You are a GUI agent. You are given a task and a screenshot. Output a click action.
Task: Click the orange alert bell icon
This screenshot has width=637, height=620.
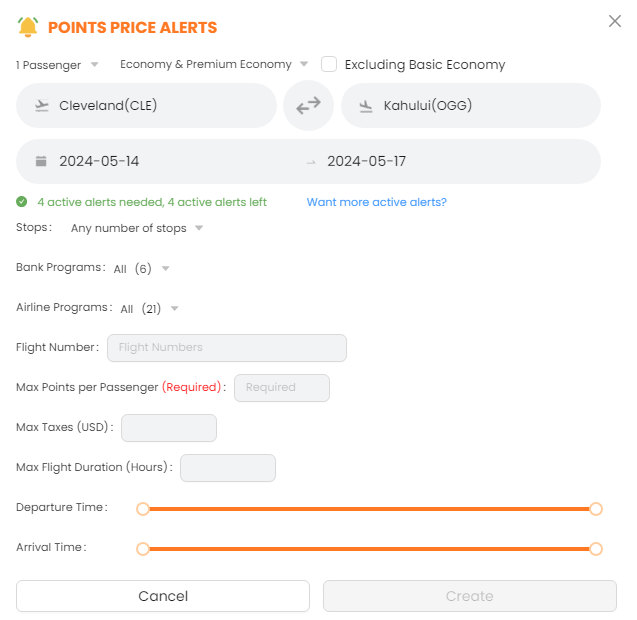[28, 27]
